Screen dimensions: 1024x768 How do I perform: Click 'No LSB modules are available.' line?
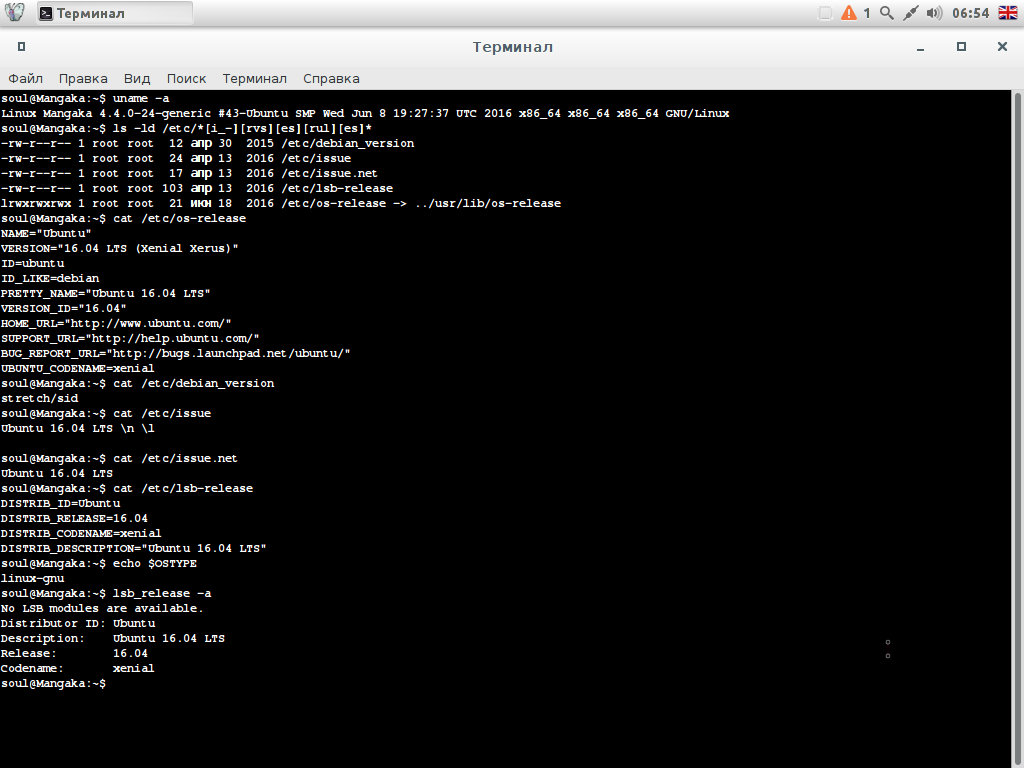102,609
